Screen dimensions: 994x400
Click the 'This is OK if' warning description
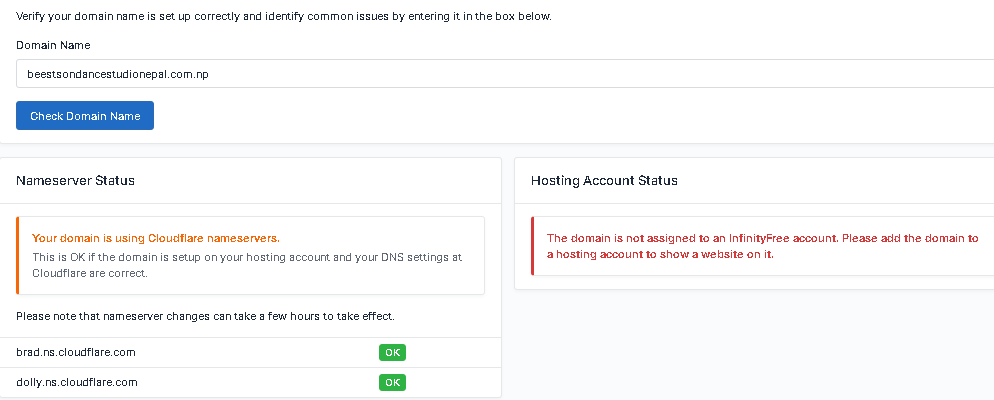pyautogui.click(x=247, y=257)
